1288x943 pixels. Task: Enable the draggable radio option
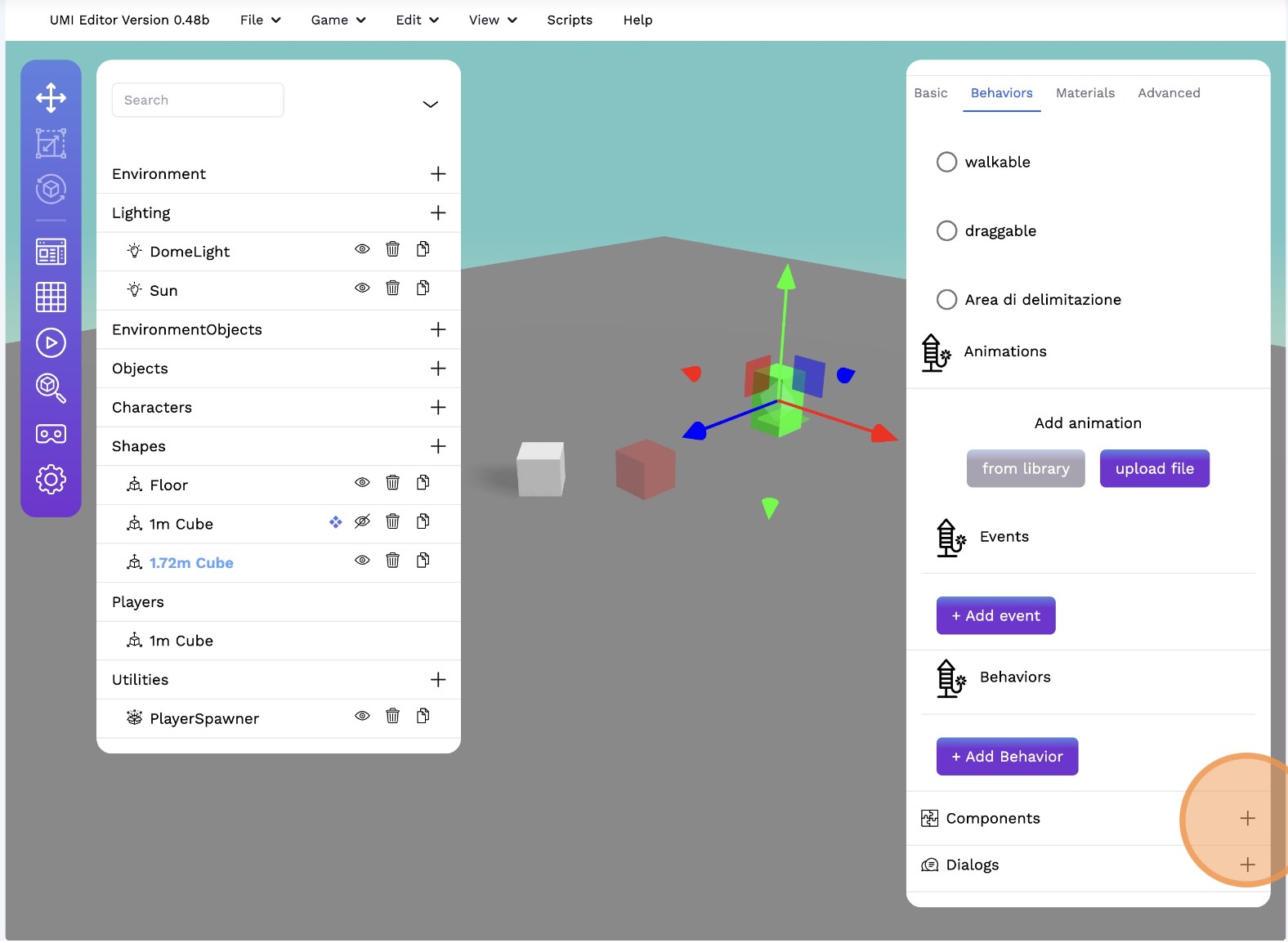click(946, 231)
